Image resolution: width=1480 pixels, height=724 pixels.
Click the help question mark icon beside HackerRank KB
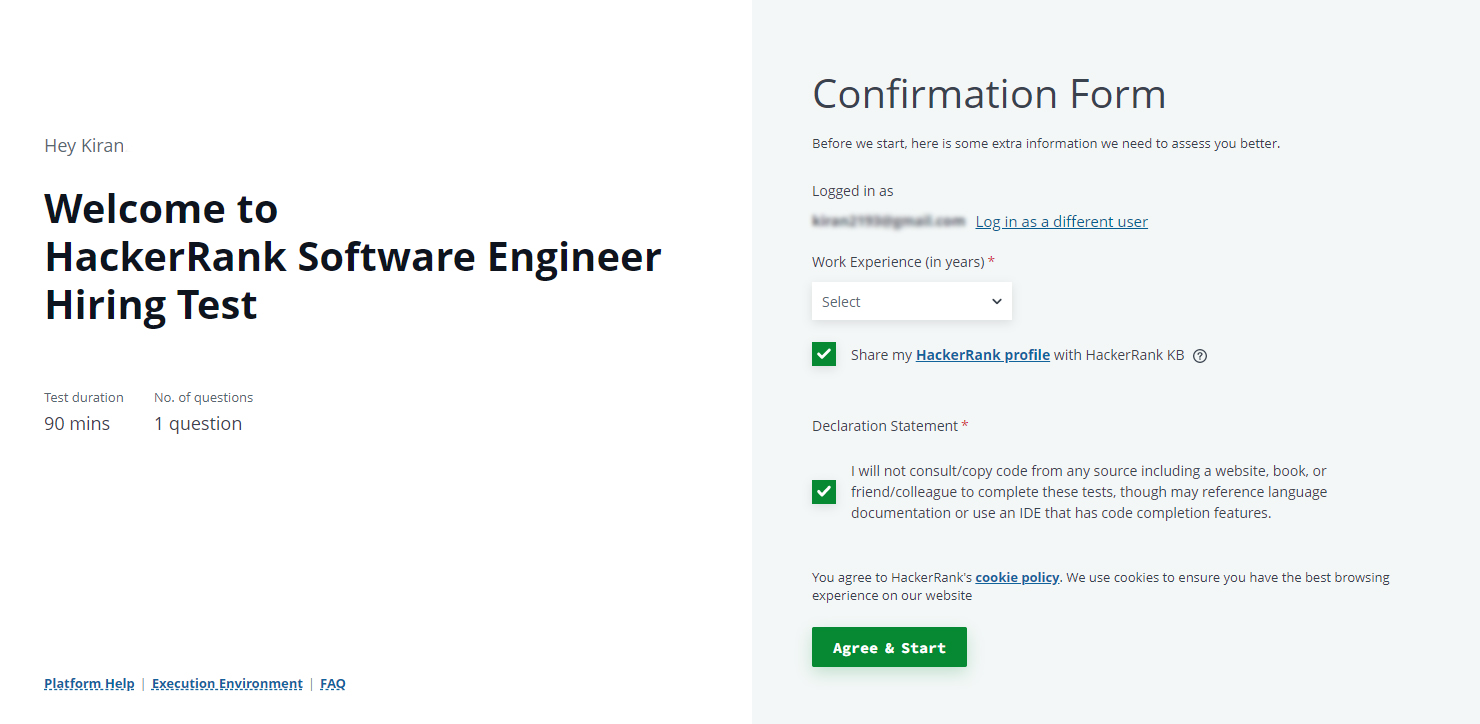[x=1200, y=355]
